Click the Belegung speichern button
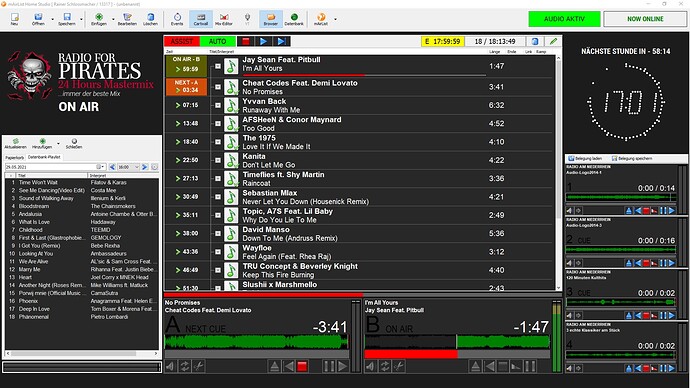 point(632,158)
